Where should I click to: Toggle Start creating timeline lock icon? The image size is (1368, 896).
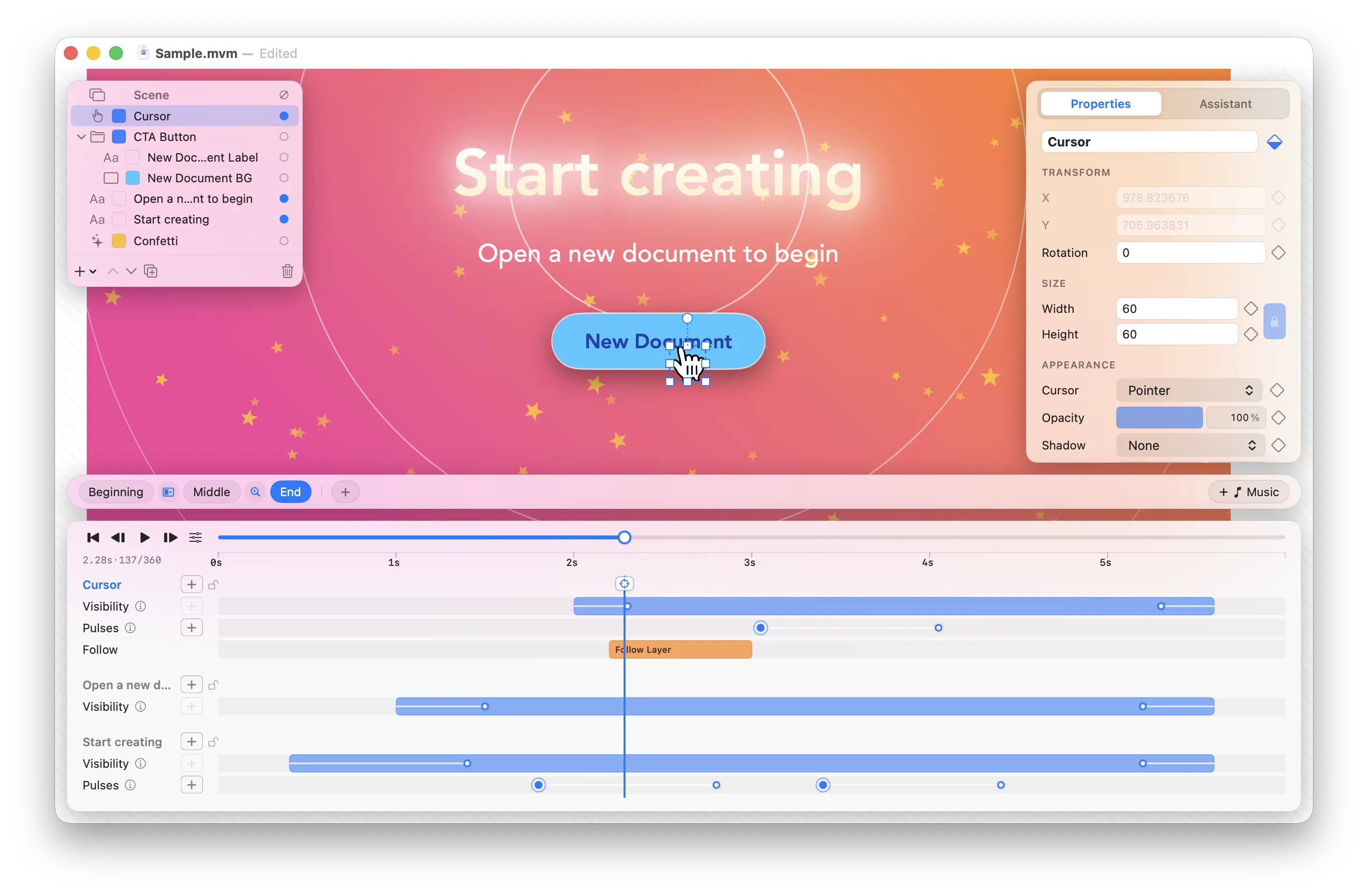(213, 741)
